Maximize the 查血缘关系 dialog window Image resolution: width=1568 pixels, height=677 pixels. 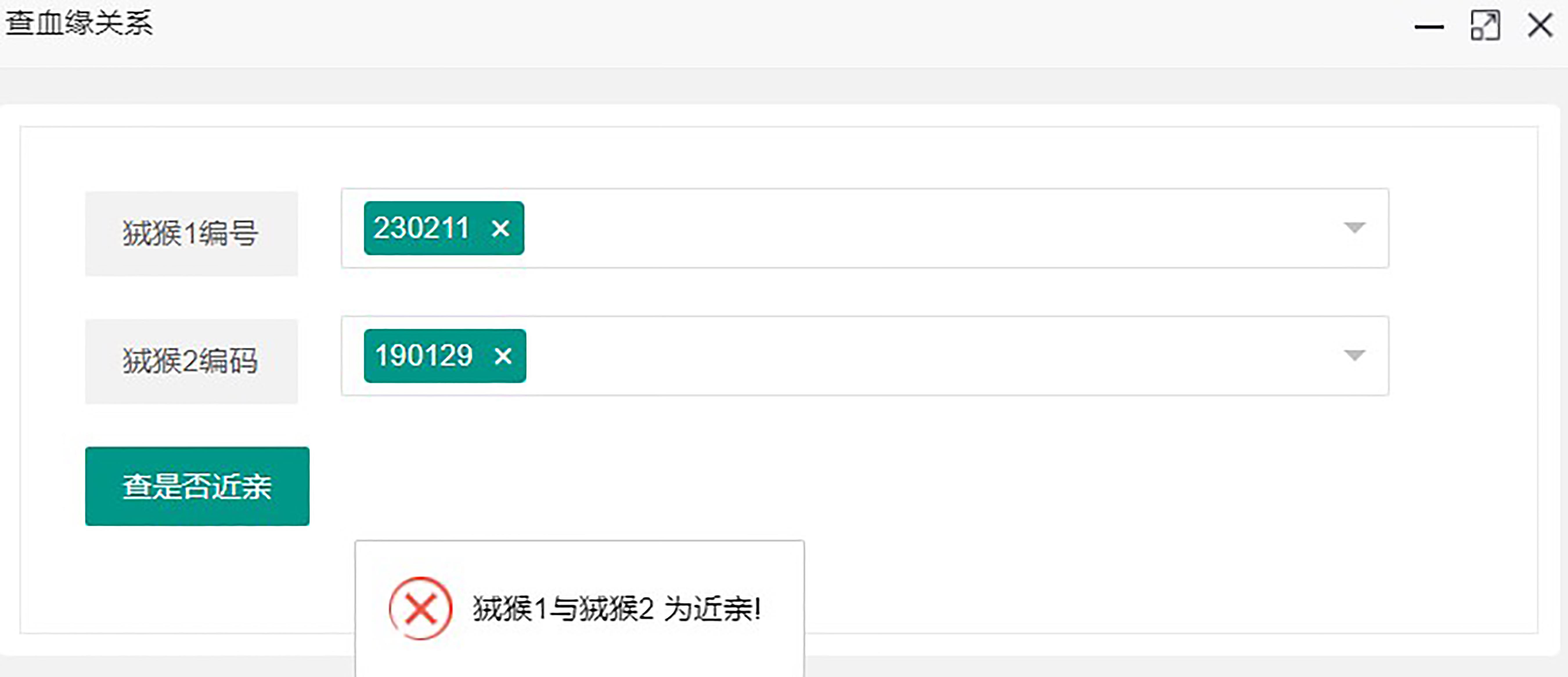pyautogui.click(x=1485, y=26)
